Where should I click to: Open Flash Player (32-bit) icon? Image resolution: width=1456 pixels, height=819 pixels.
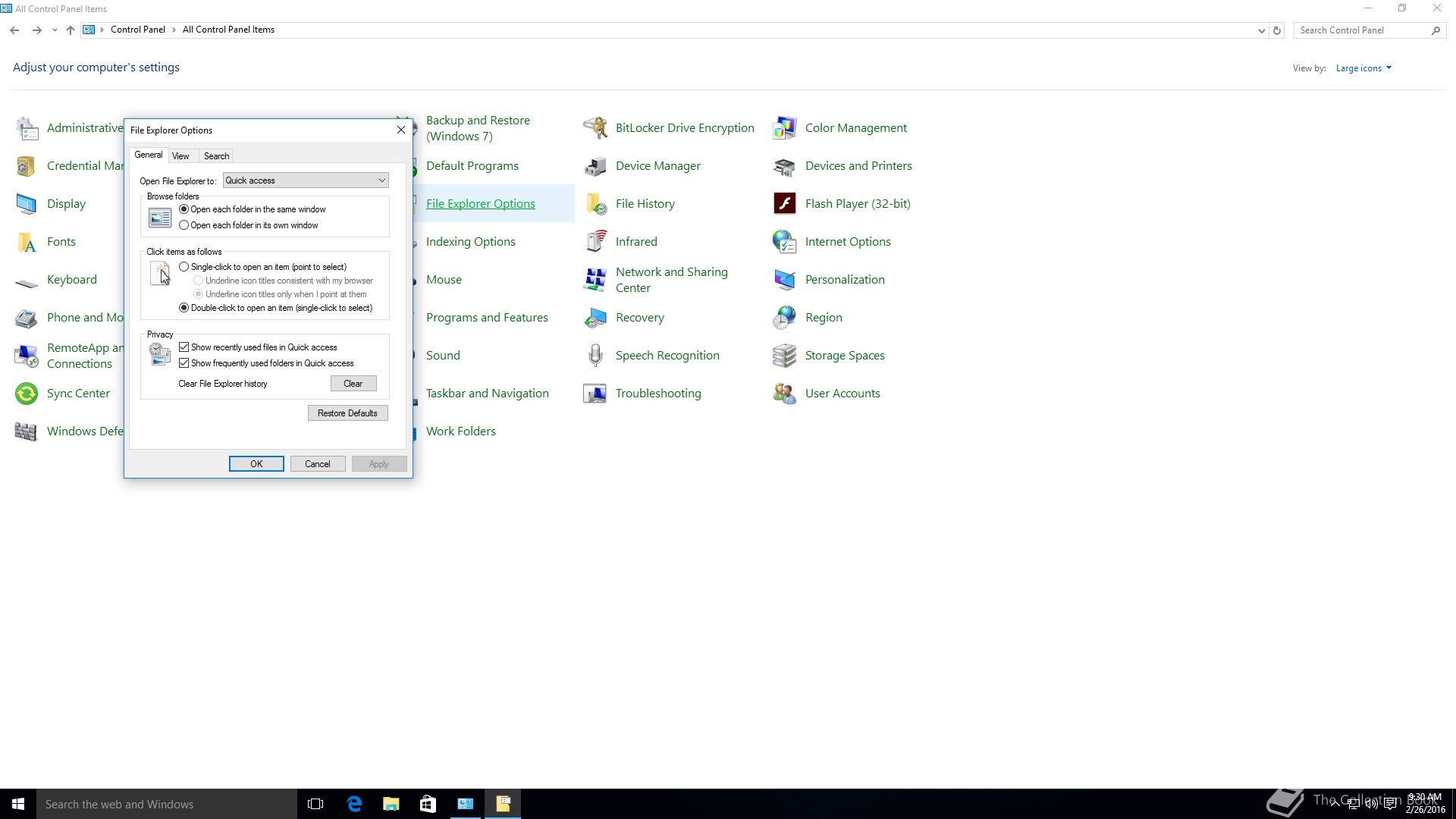point(784,204)
